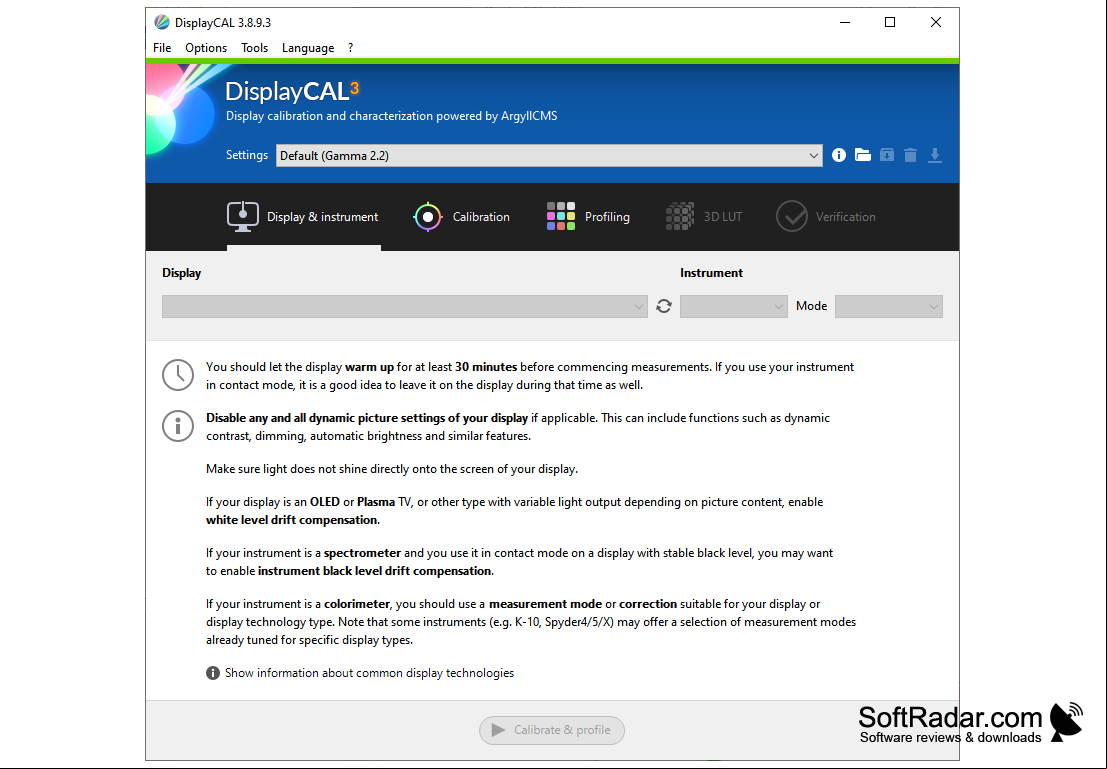This screenshot has width=1107, height=769.
Task: Switch to the Profiling tab
Action: point(588,217)
